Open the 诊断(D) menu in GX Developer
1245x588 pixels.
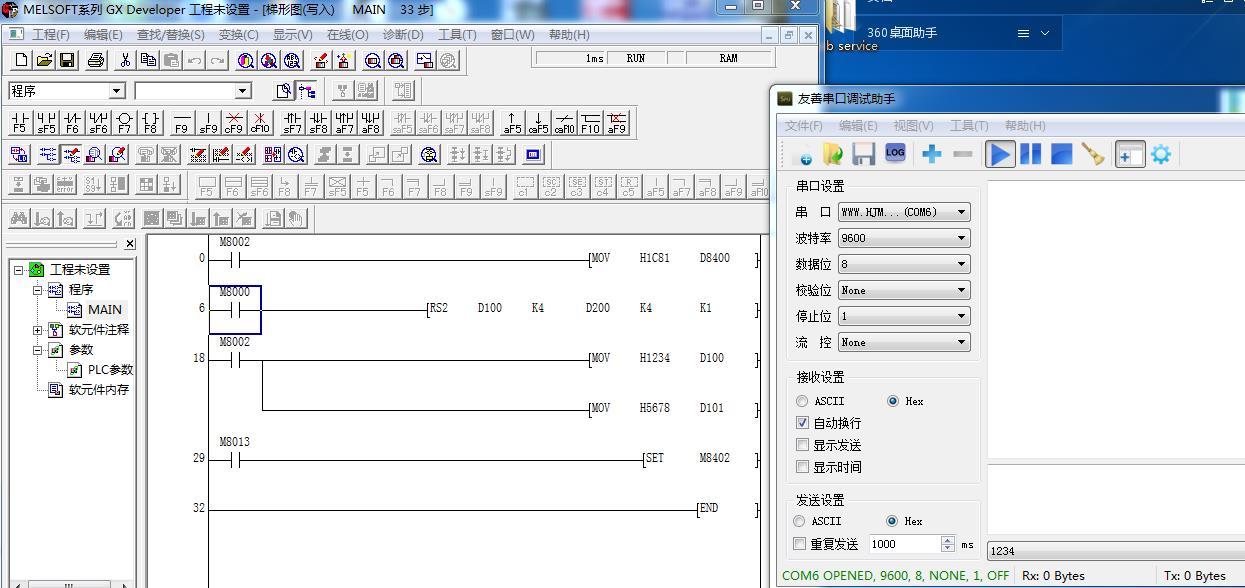403,34
